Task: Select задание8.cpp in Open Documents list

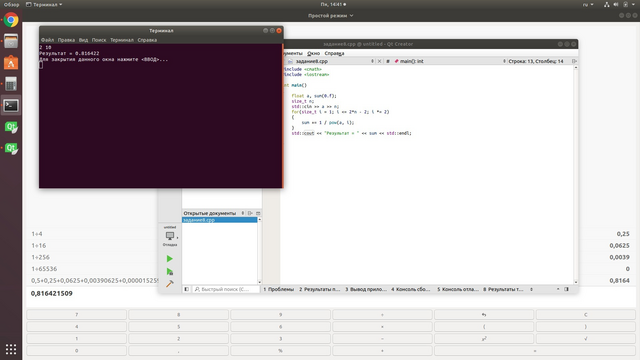Action: 220,220
